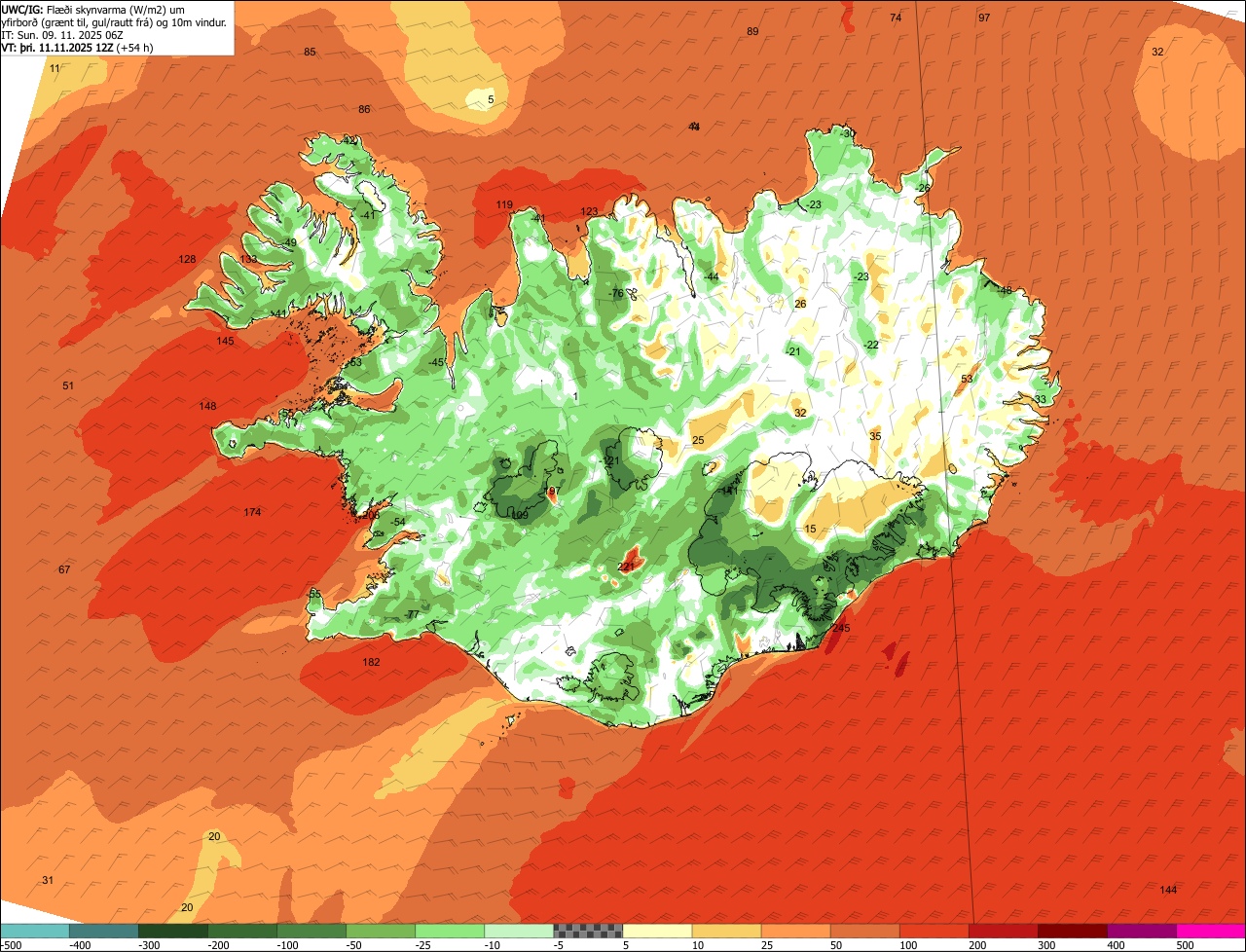Select the yellow legend swatch between 10 and 25

(726, 931)
